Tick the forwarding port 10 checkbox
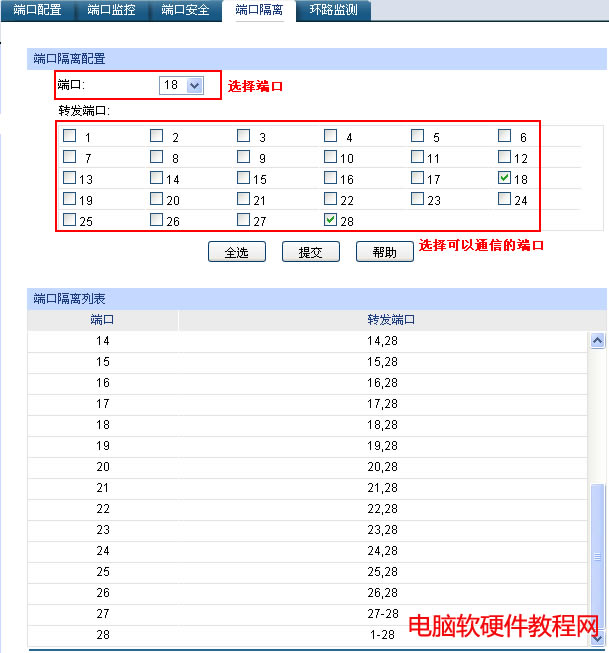The width and height of the screenshot is (609, 653). click(331, 157)
